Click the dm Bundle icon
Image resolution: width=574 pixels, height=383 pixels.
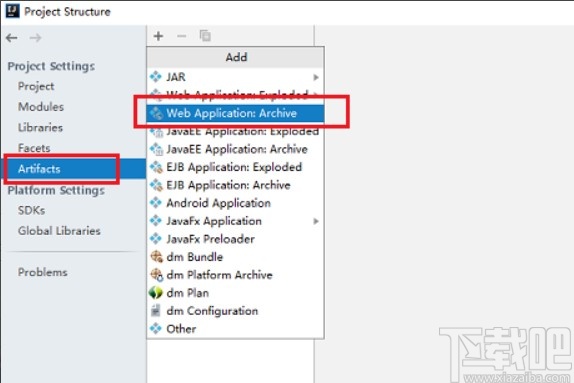pos(157,257)
